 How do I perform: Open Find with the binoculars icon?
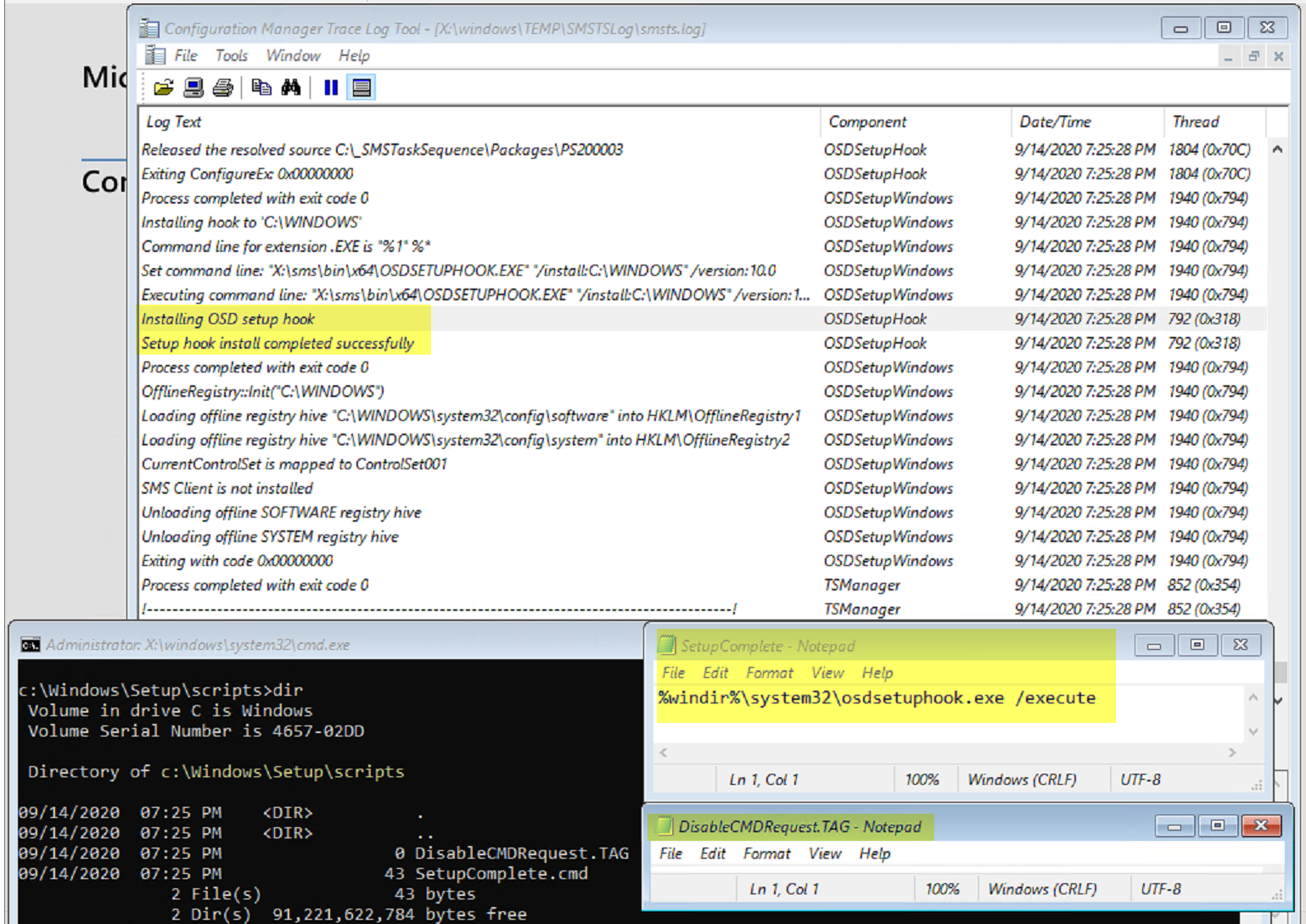[291, 87]
